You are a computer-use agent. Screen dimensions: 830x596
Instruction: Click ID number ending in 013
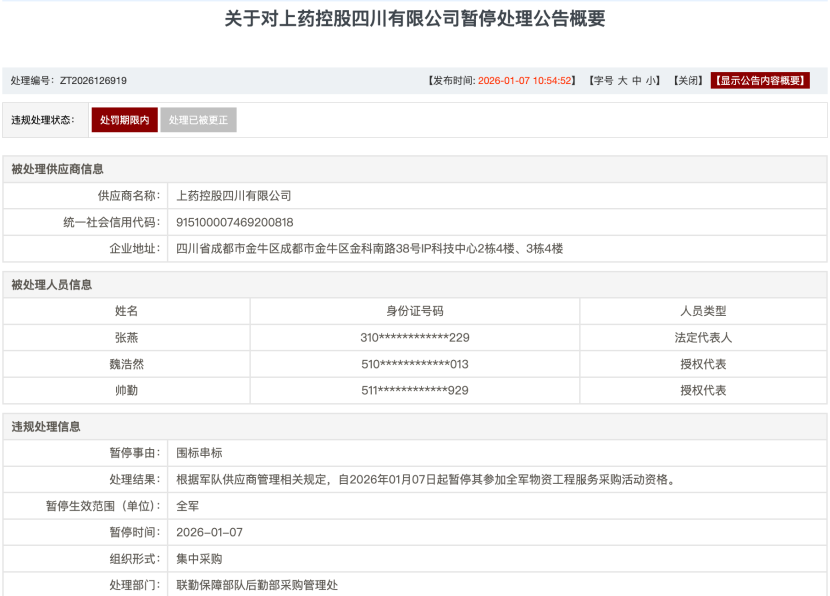pyautogui.click(x=414, y=364)
